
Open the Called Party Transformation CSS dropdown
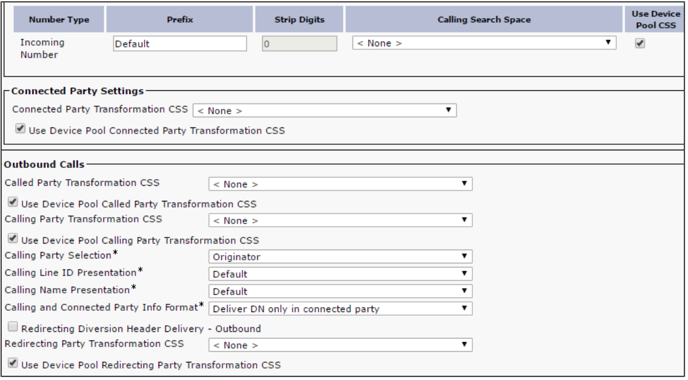point(340,184)
